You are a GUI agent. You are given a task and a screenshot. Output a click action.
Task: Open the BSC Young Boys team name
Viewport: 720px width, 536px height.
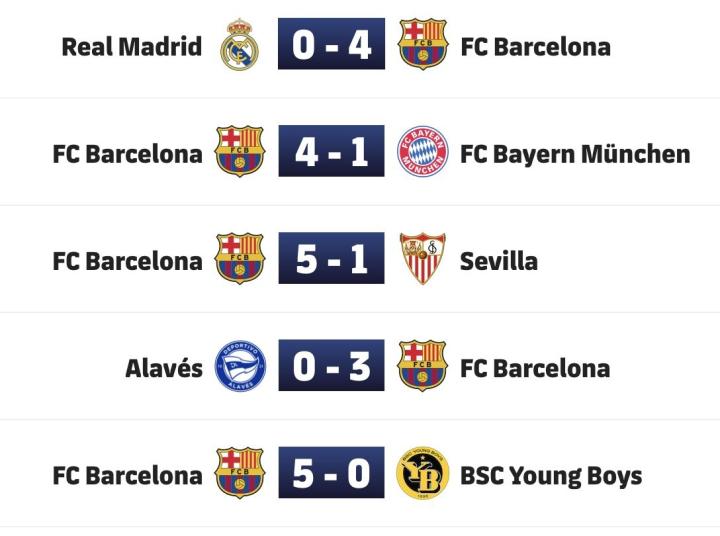point(550,475)
